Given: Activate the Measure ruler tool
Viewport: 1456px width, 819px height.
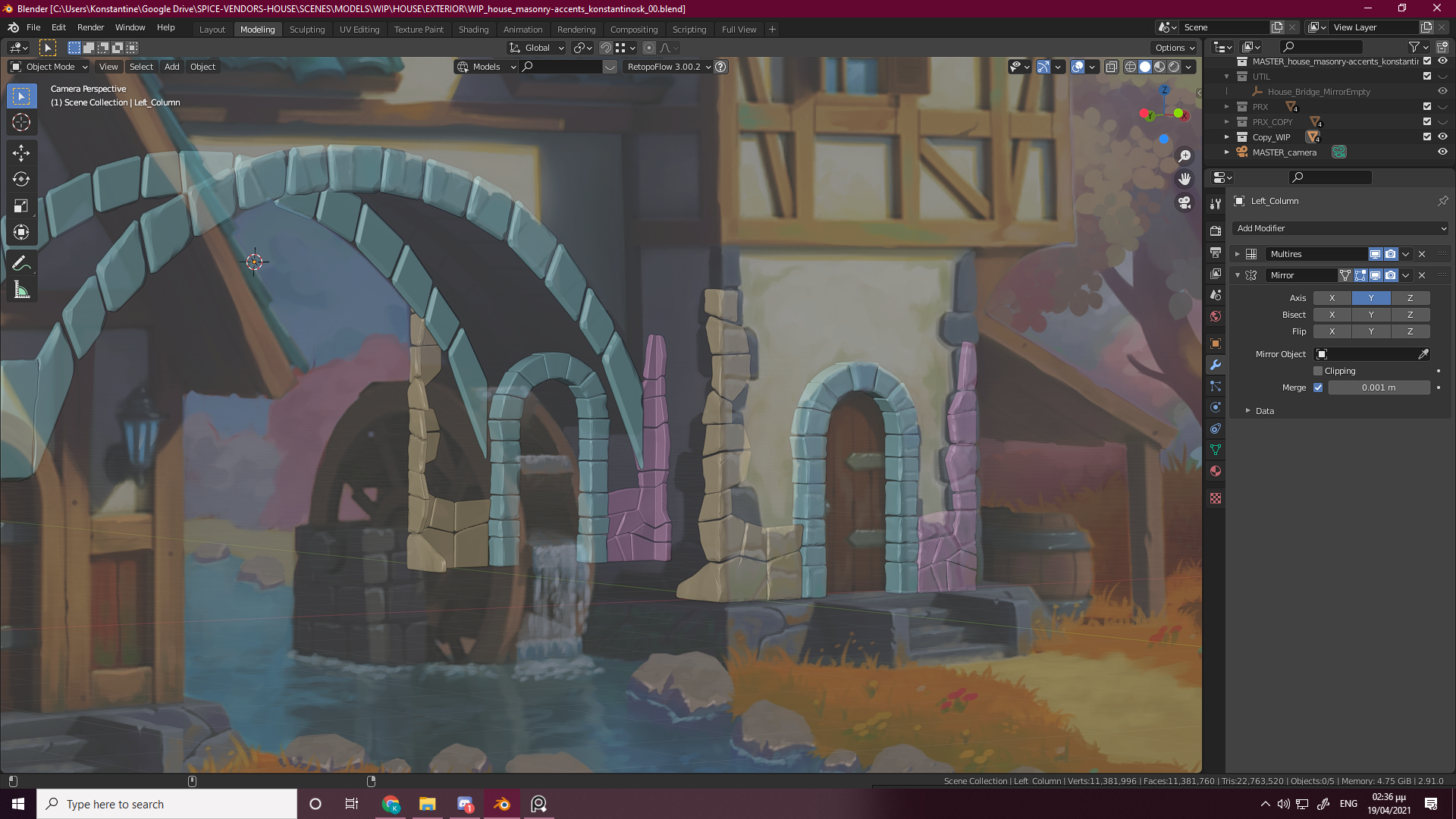Looking at the screenshot, I should [20, 290].
